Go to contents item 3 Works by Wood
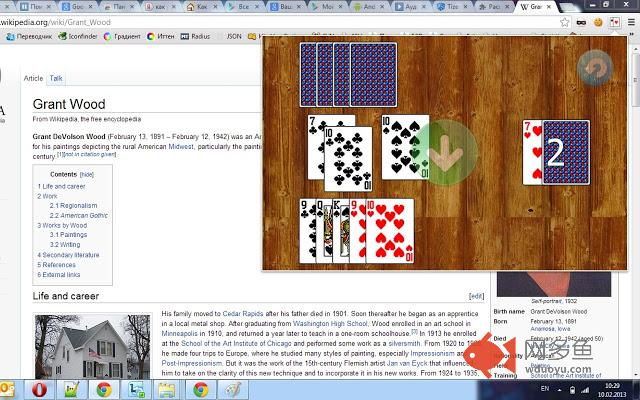Viewport: 640px width, 400px height. coord(62,225)
